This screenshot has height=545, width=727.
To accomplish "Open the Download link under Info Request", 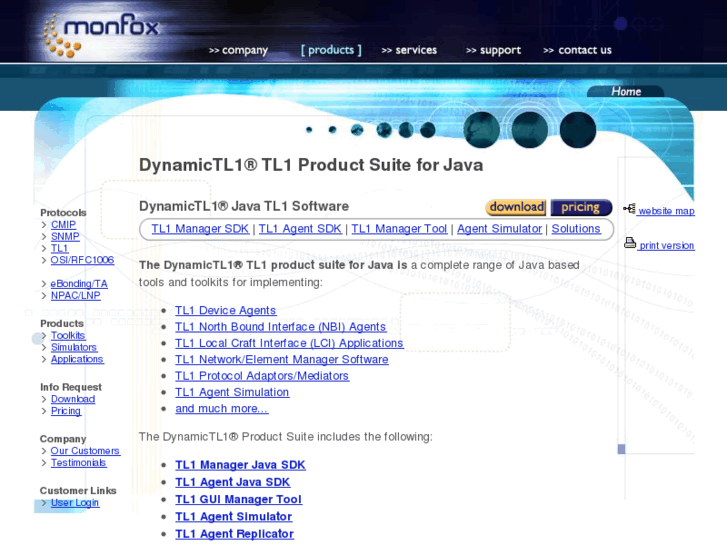I will click(x=73, y=399).
